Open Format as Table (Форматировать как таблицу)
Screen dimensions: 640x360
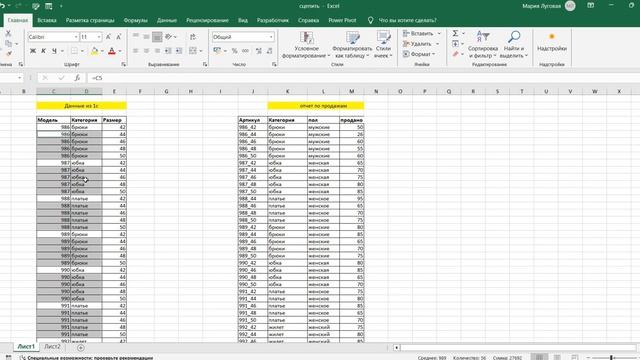click(x=352, y=44)
